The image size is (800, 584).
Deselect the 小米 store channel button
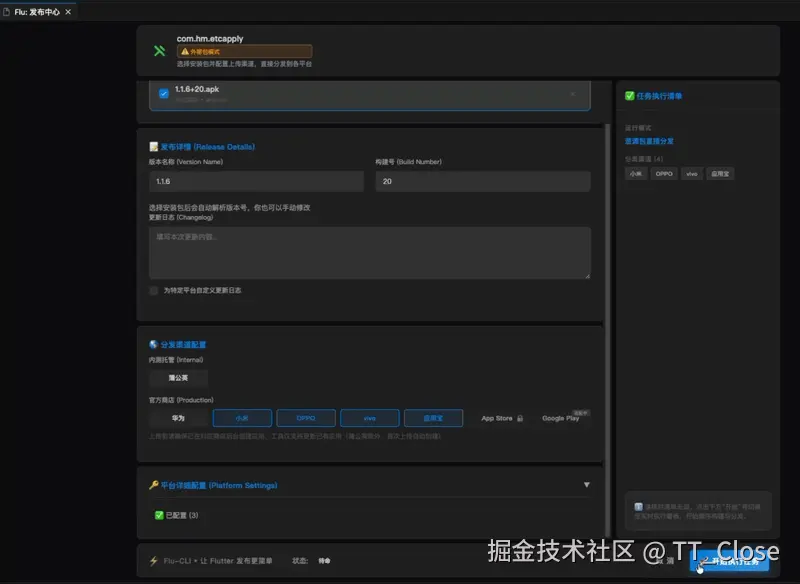tap(242, 418)
